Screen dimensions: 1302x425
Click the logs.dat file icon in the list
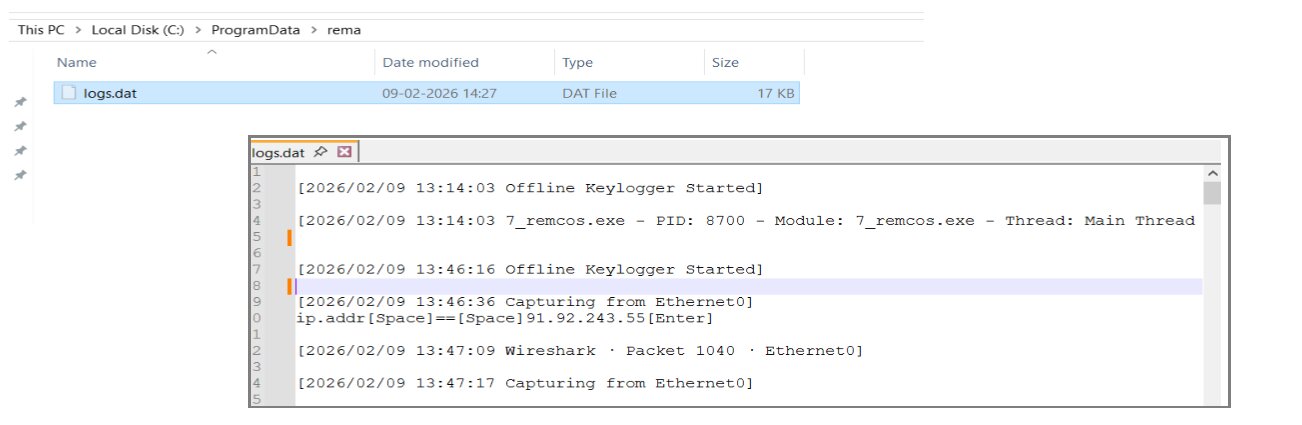68,93
